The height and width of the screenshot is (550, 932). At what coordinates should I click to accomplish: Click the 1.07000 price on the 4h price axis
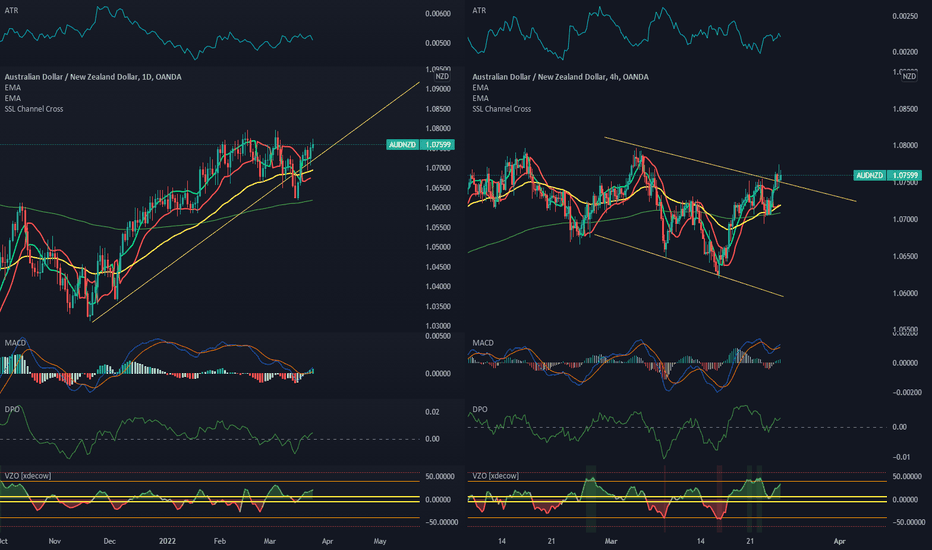pyautogui.click(x=905, y=220)
